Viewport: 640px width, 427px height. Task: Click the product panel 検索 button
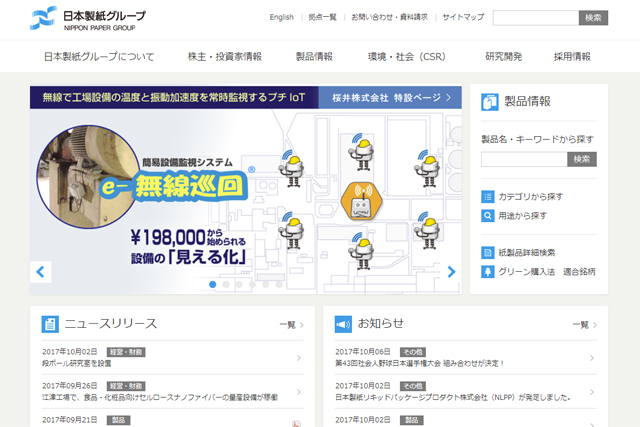(x=582, y=159)
